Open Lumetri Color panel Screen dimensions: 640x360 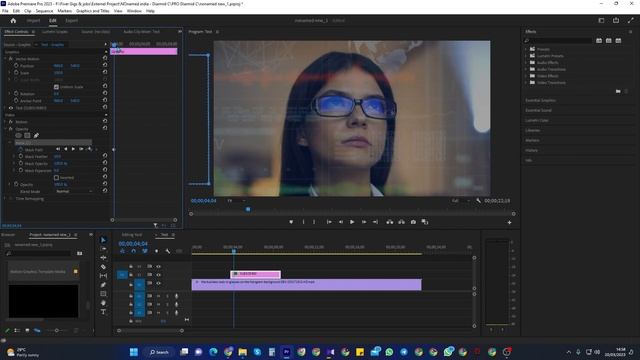[x=537, y=120]
